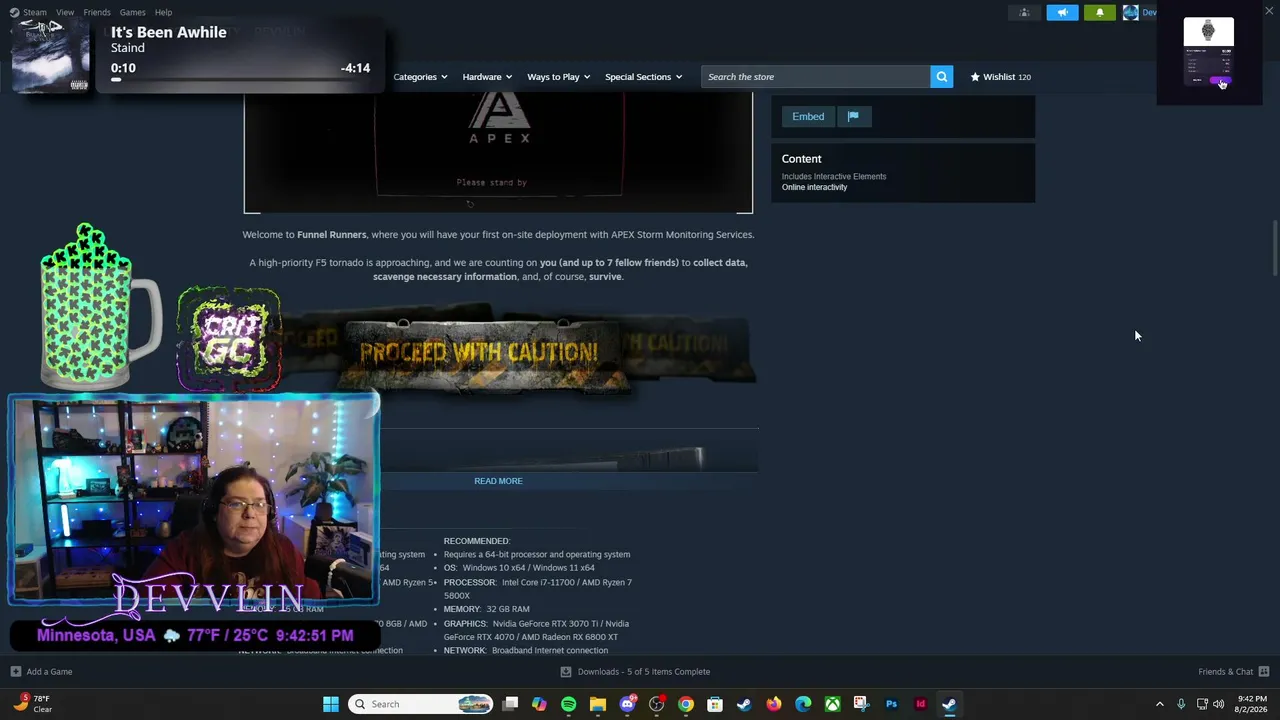Open Microsoft Store from the taskbar

tap(715, 704)
